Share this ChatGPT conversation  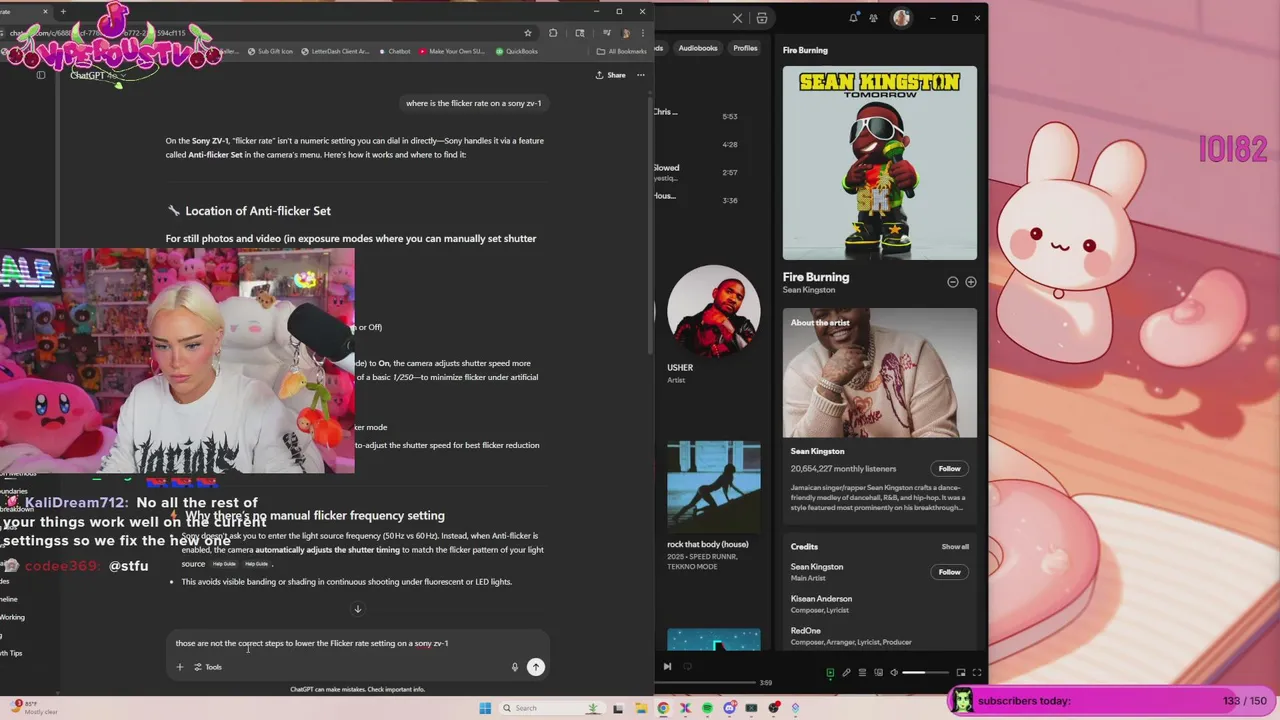point(610,75)
